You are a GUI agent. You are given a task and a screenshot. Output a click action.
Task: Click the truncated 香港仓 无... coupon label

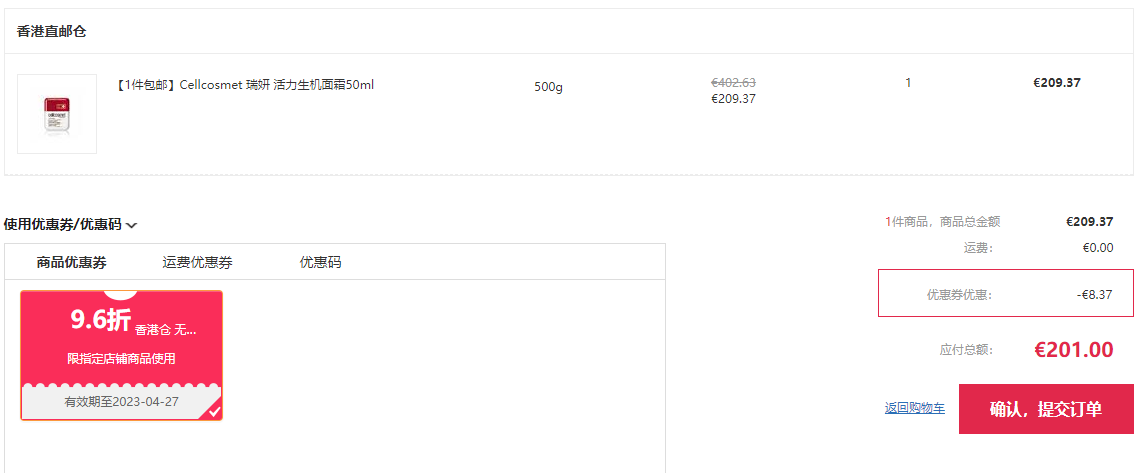point(165,330)
